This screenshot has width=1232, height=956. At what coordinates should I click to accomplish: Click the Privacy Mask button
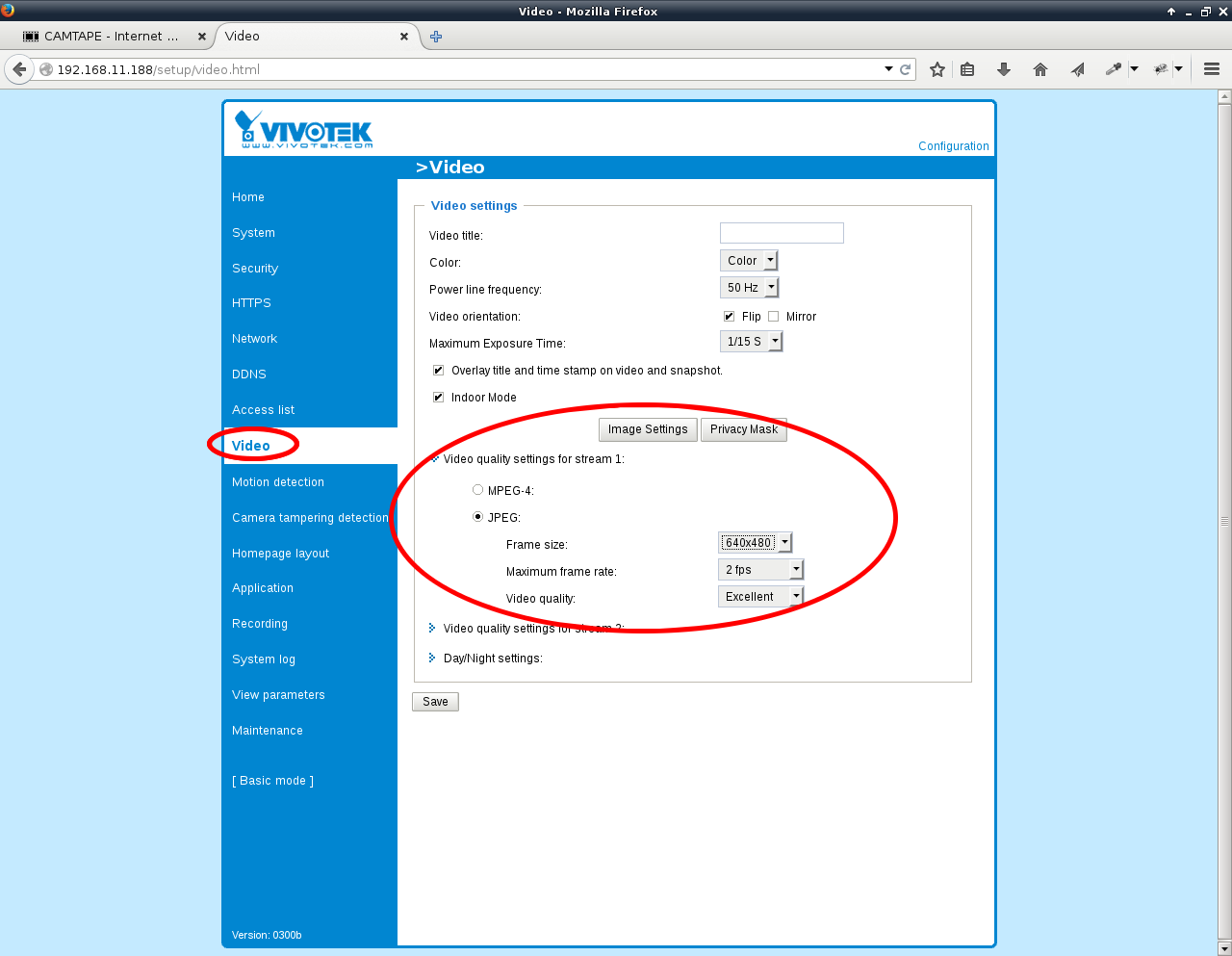click(744, 429)
